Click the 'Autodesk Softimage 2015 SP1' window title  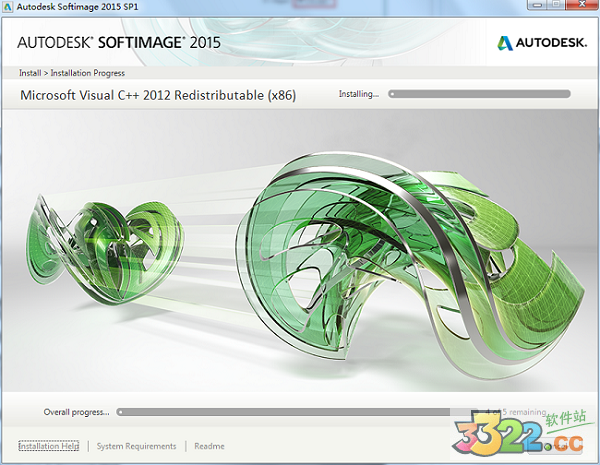click(x=77, y=7)
